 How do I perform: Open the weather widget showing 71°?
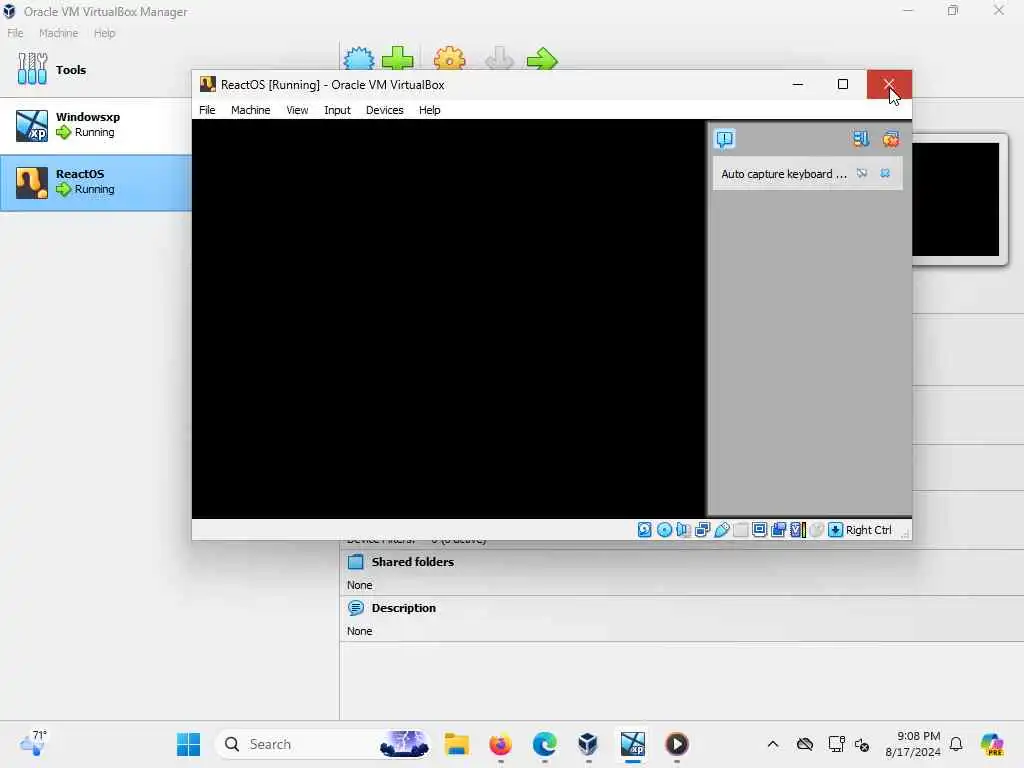coord(33,743)
